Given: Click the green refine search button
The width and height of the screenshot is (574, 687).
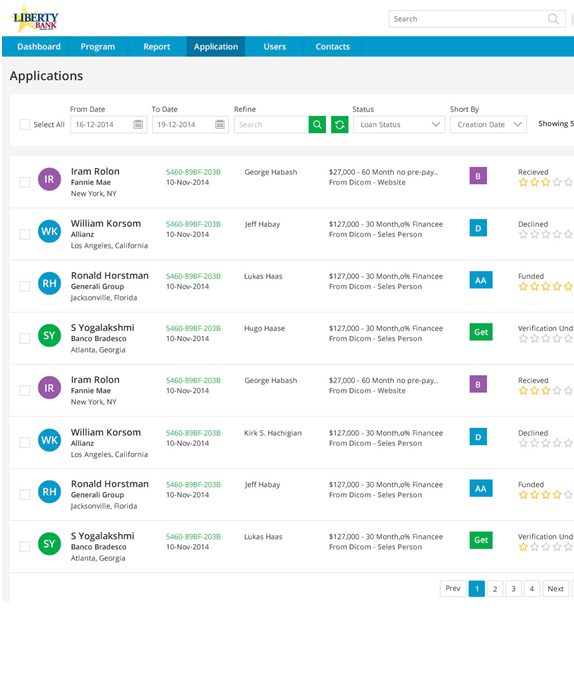Looking at the screenshot, I should (317, 124).
